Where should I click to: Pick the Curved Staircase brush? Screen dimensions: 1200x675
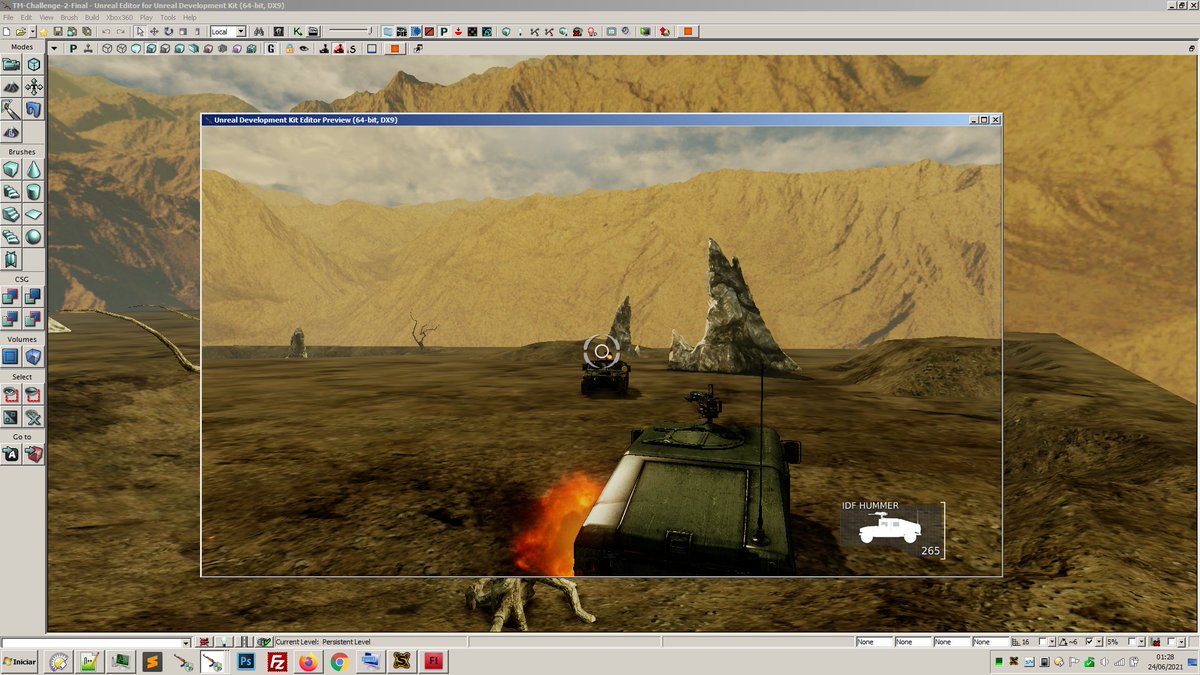11,192
